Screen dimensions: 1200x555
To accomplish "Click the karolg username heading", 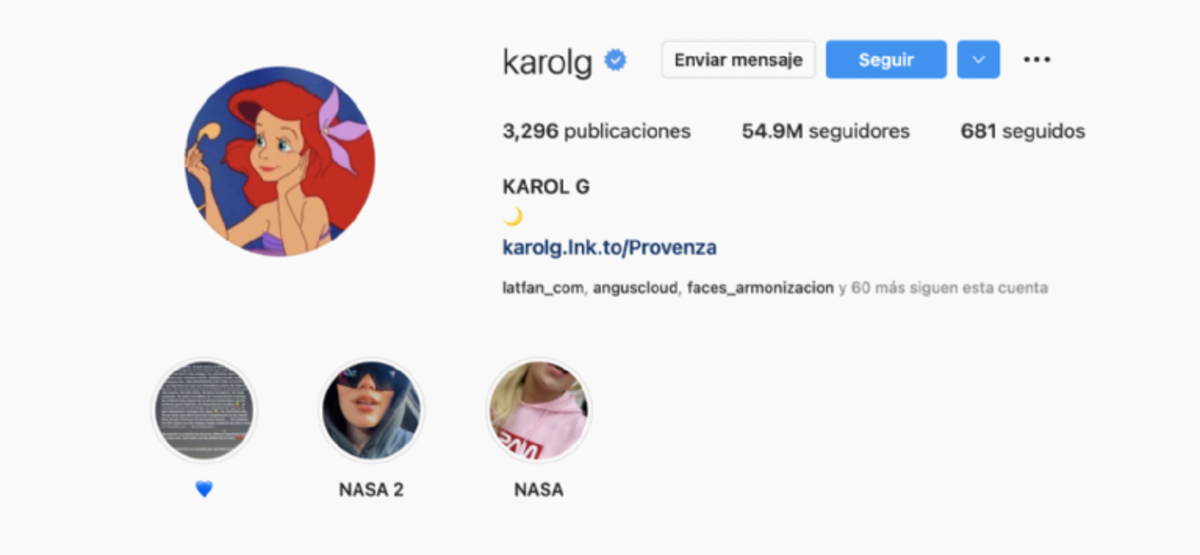I will point(548,62).
